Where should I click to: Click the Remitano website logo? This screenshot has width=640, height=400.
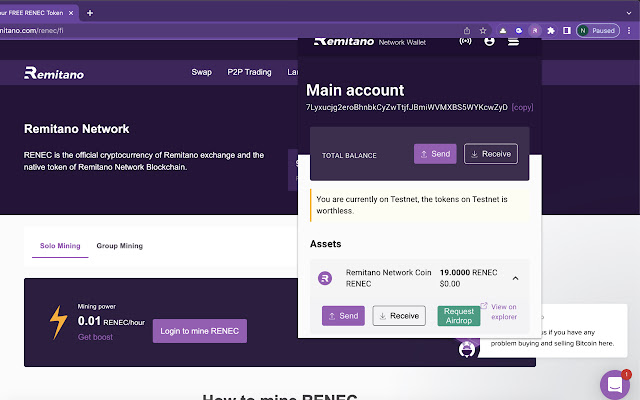coord(54,73)
